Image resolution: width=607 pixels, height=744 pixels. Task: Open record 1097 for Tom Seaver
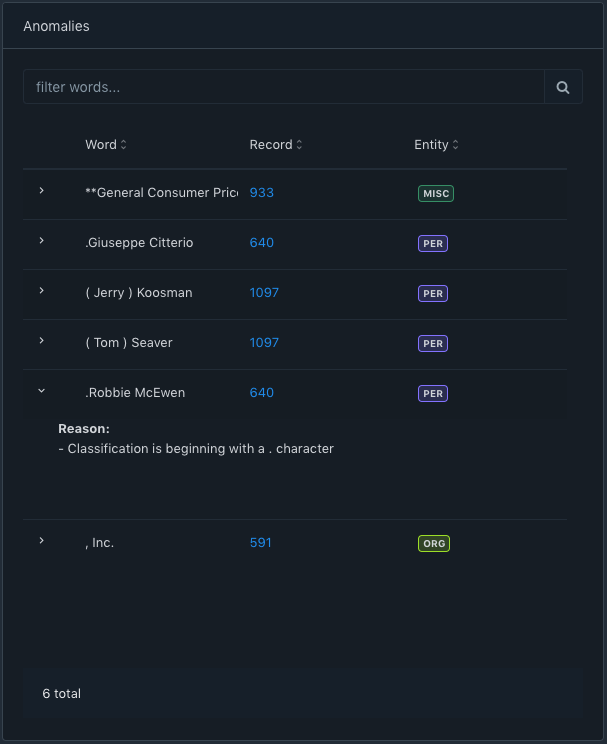[264, 343]
